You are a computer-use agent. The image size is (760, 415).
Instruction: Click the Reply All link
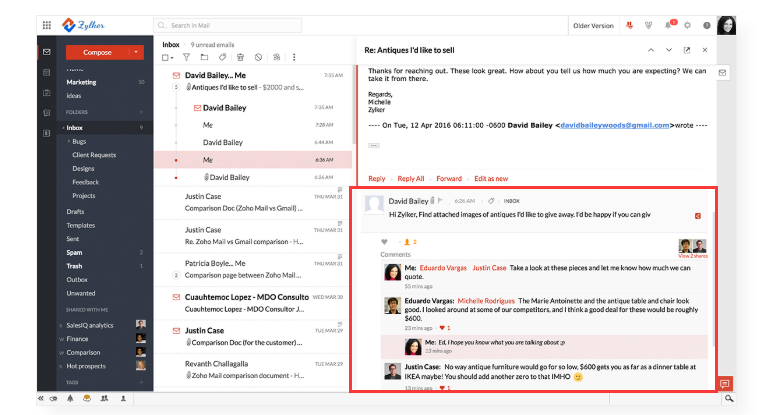click(x=411, y=178)
